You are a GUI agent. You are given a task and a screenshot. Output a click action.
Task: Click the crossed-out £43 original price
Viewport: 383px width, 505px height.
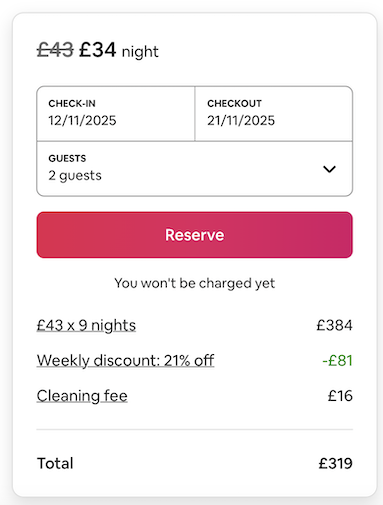pyautogui.click(x=55, y=50)
